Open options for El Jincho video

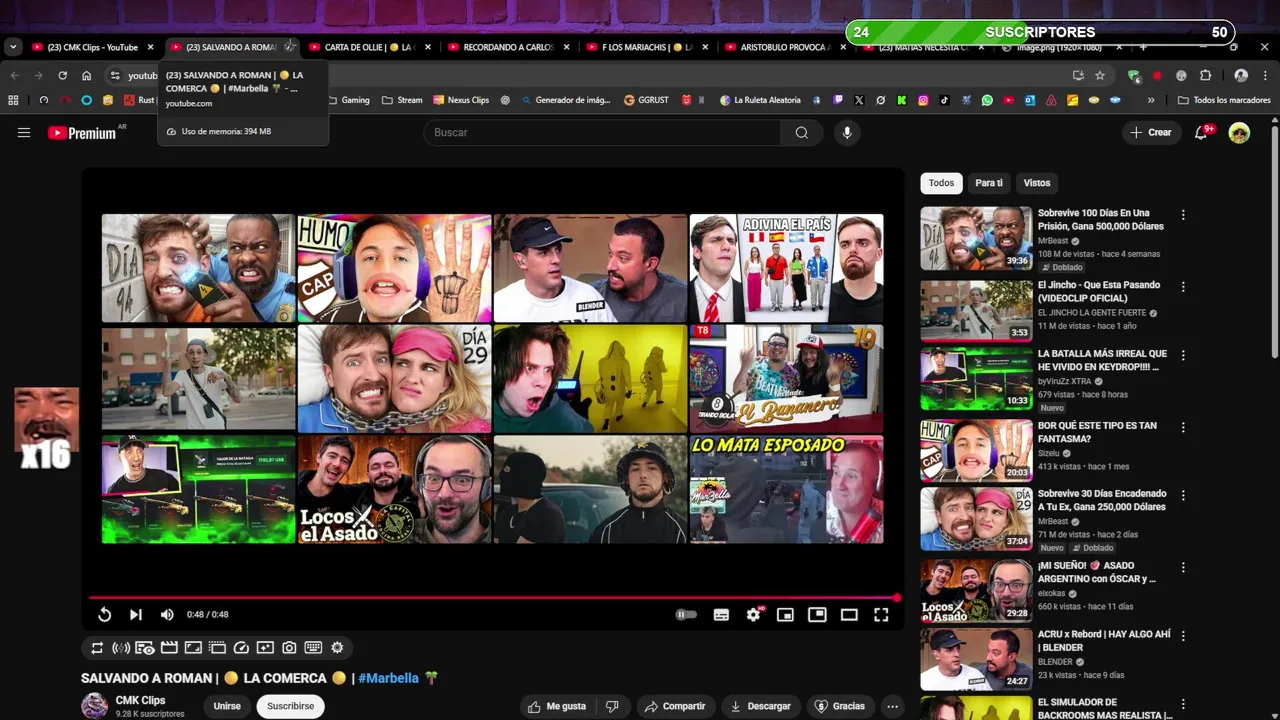[x=1183, y=287]
